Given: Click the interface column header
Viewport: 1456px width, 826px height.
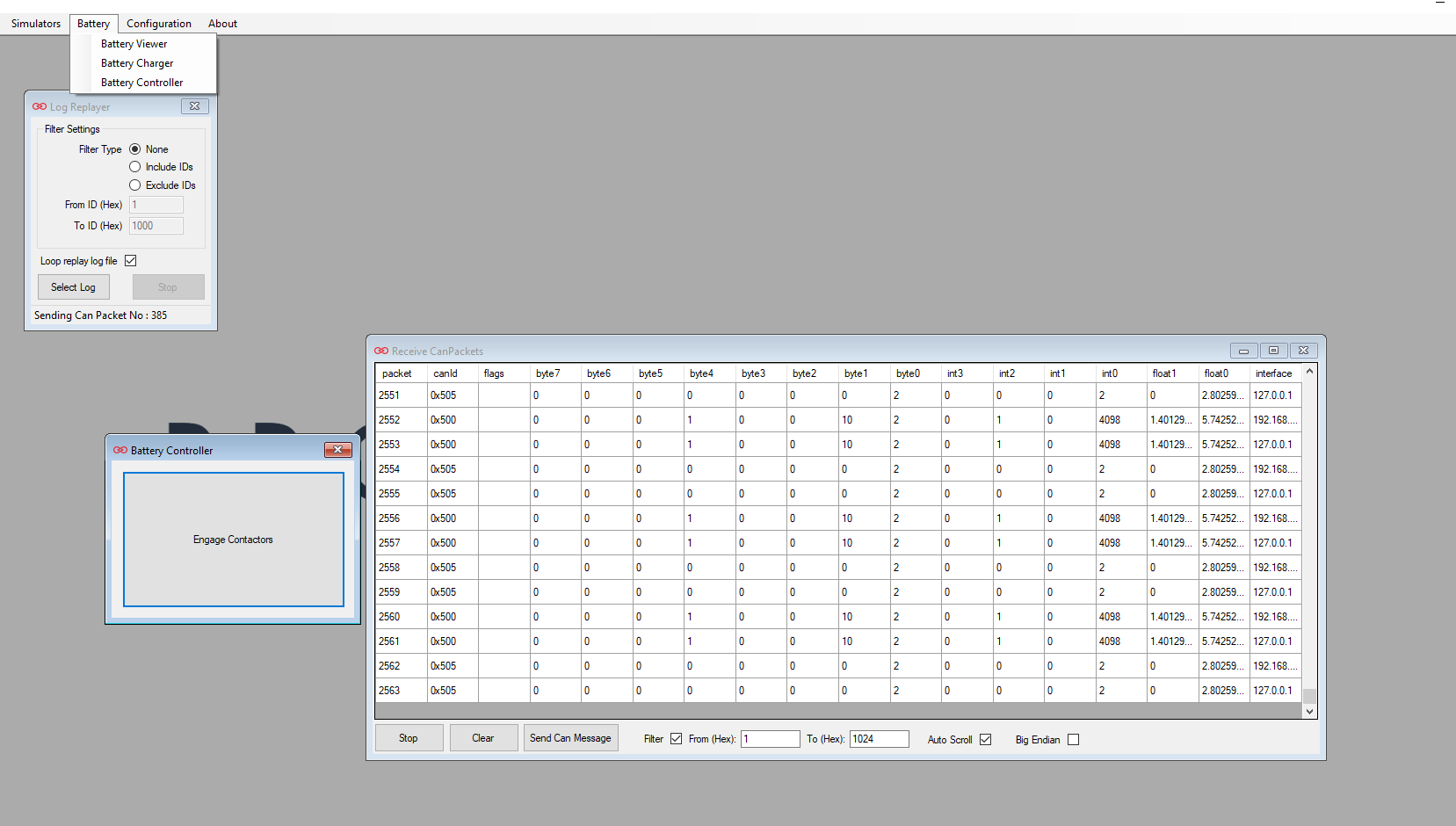Looking at the screenshot, I should pyautogui.click(x=1276, y=373).
